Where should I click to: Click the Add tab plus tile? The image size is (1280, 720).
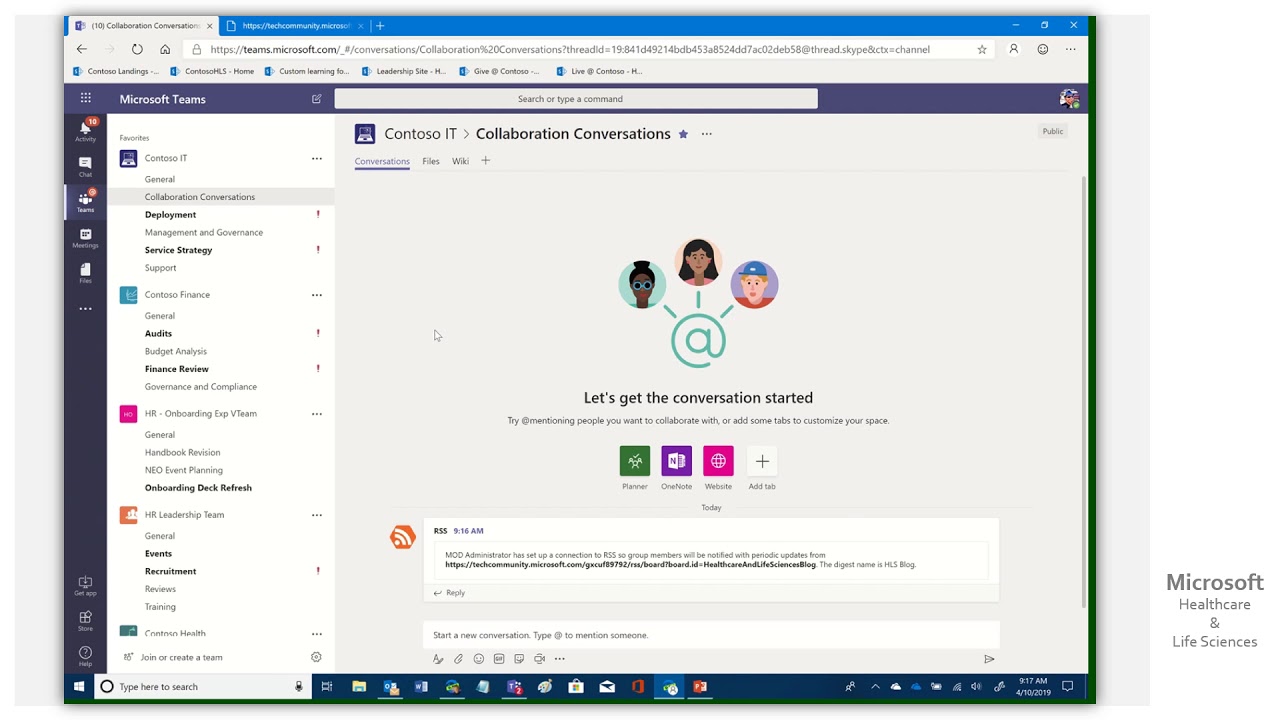(762, 461)
